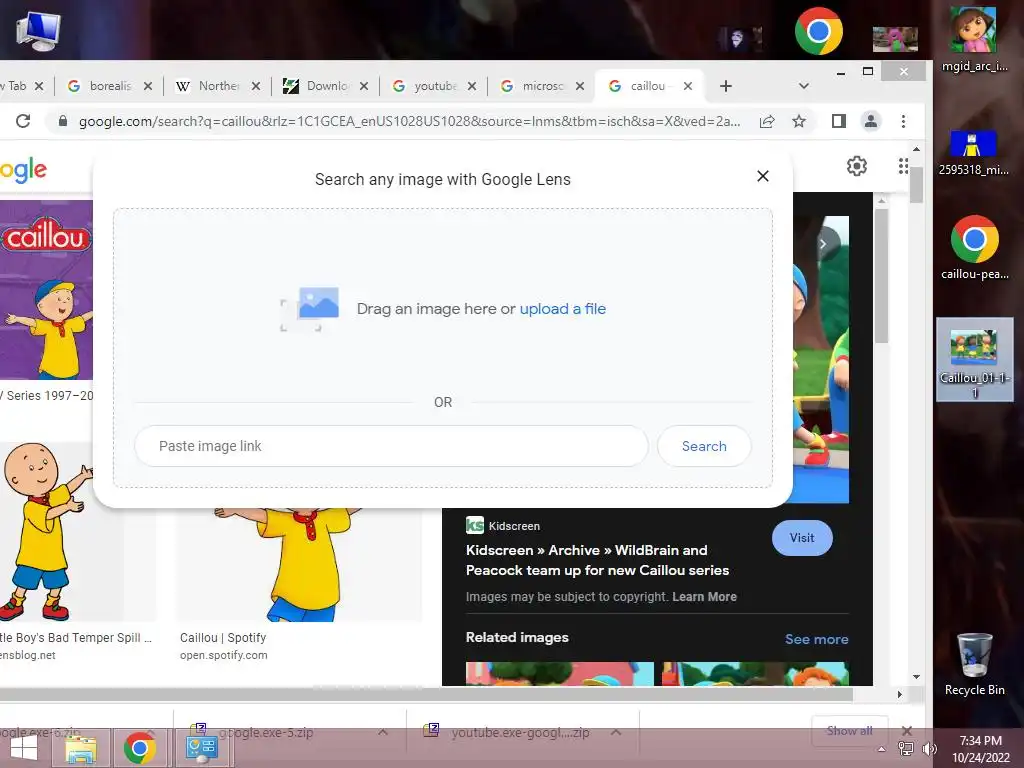Screen dimensions: 1024x768
Task: Open Chrome three-dot menu
Action: click(x=903, y=121)
